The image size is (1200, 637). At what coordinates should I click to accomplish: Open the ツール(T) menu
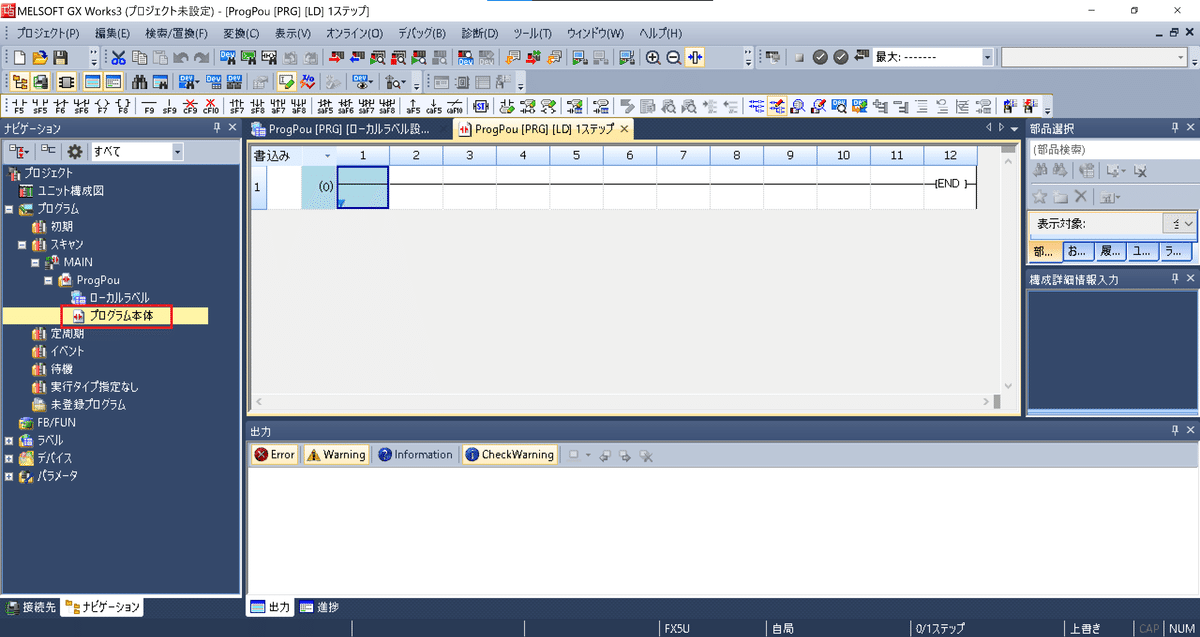tap(532, 33)
